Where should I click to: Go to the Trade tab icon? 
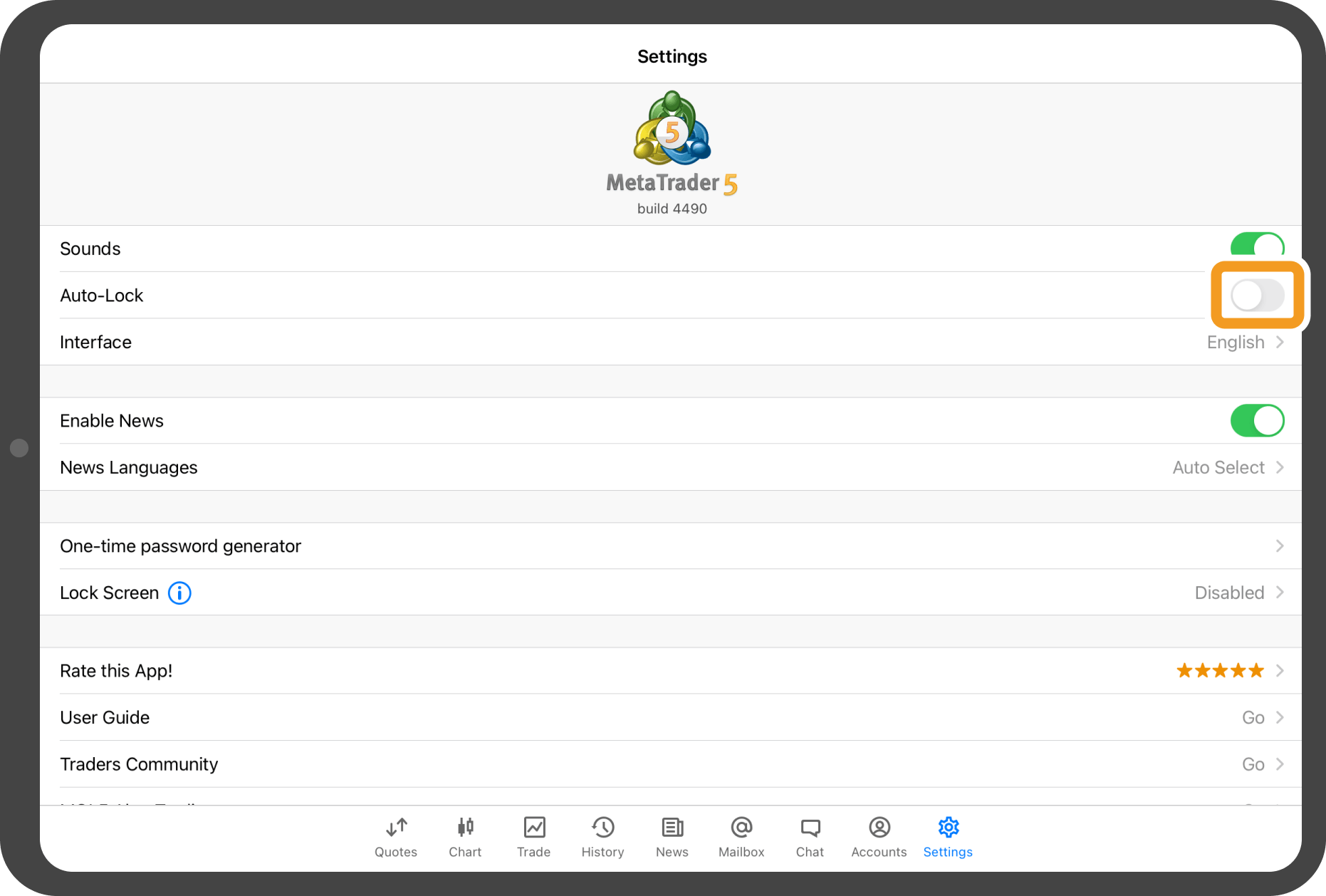534,828
